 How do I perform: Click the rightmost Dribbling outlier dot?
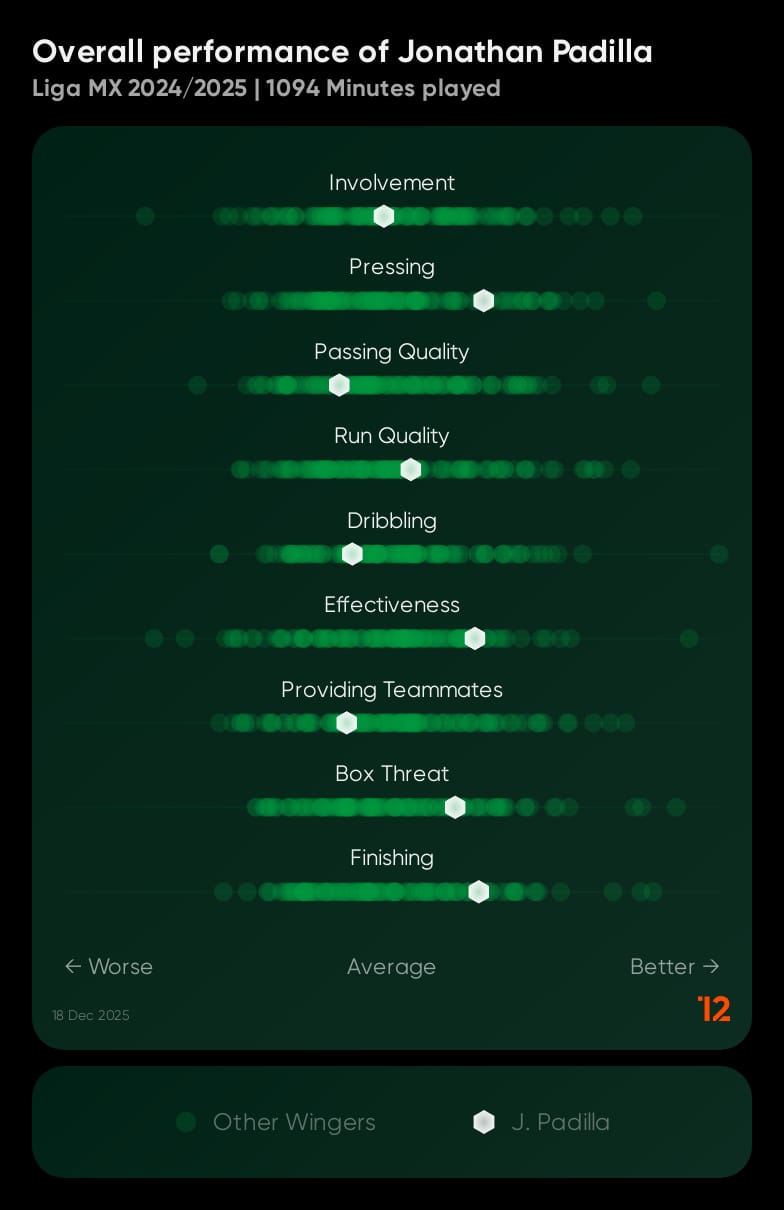click(719, 554)
